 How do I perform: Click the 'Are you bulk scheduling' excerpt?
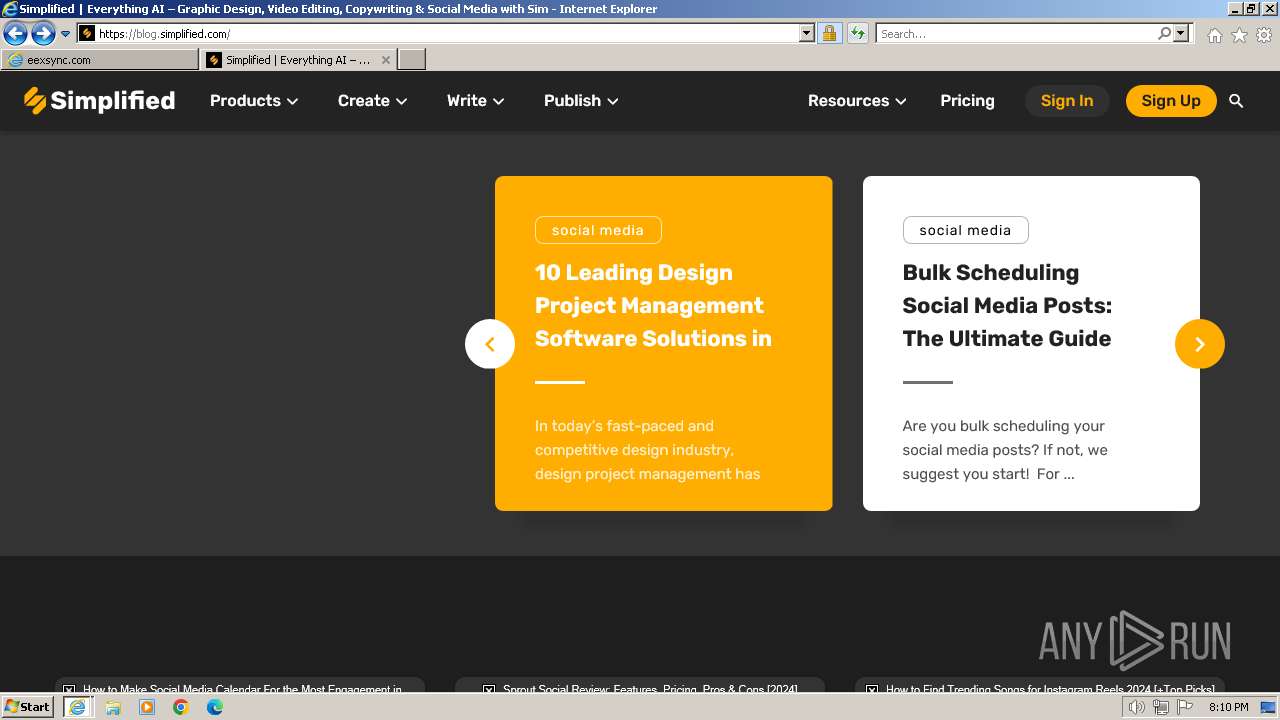(1005, 450)
